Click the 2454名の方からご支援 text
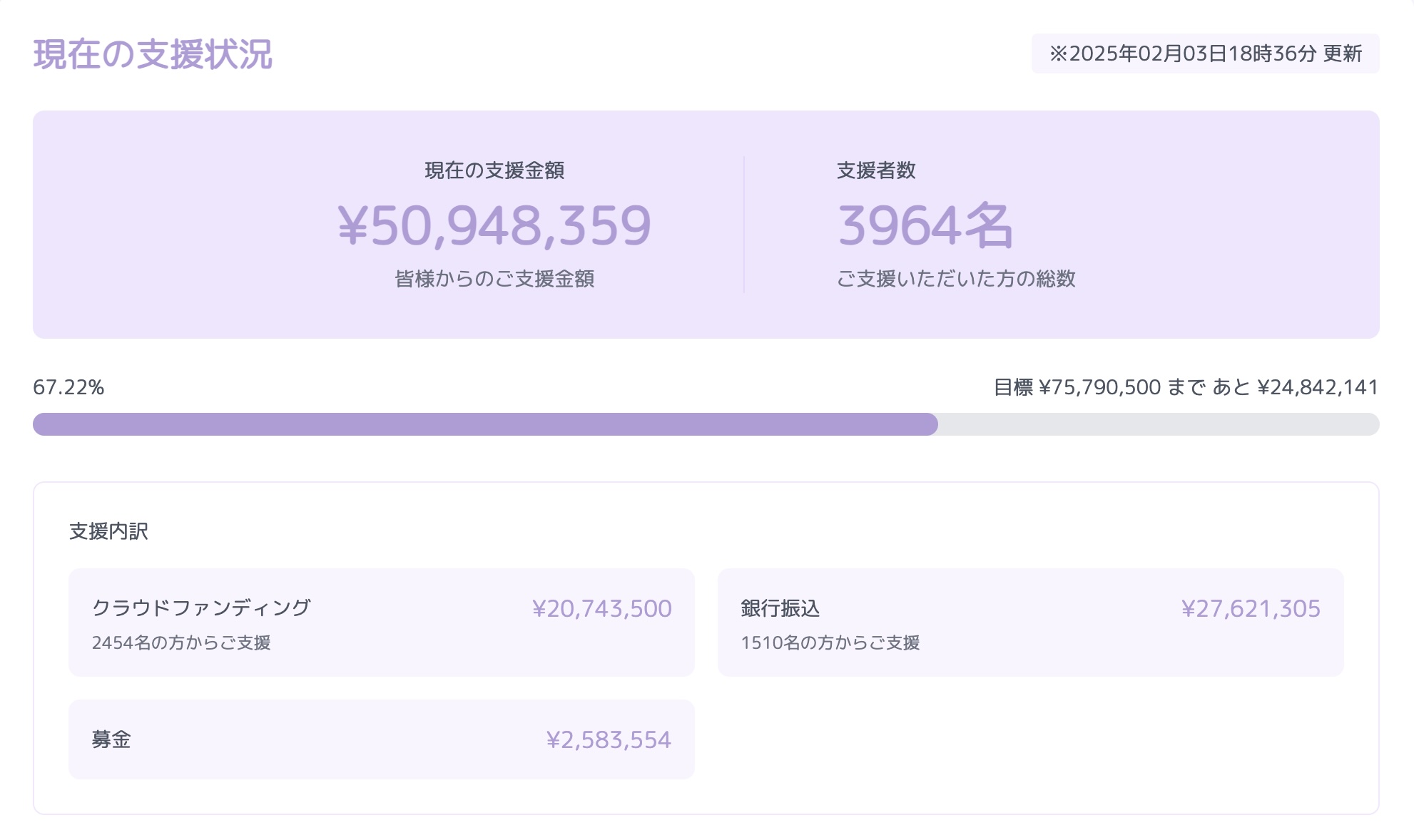Image resolution: width=1414 pixels, height=840 pixels. click(x=181, y=642)
